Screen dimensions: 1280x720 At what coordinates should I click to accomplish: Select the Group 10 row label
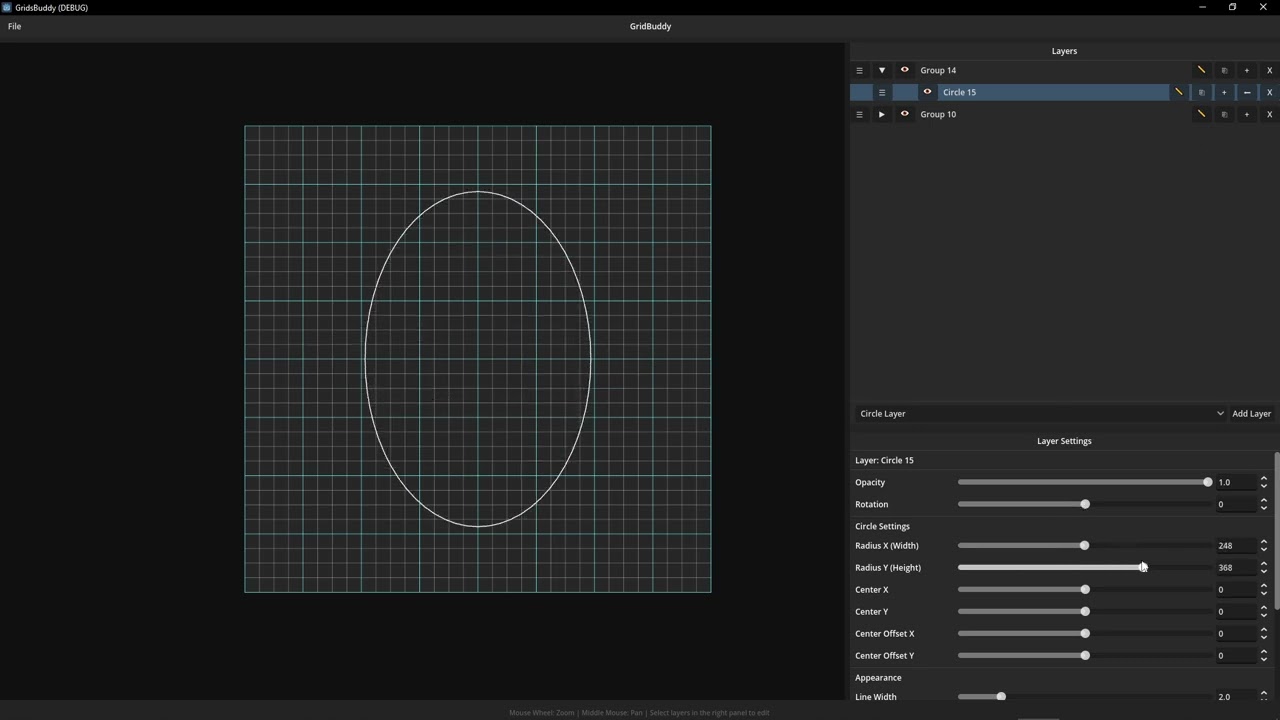tap(938, 114)
